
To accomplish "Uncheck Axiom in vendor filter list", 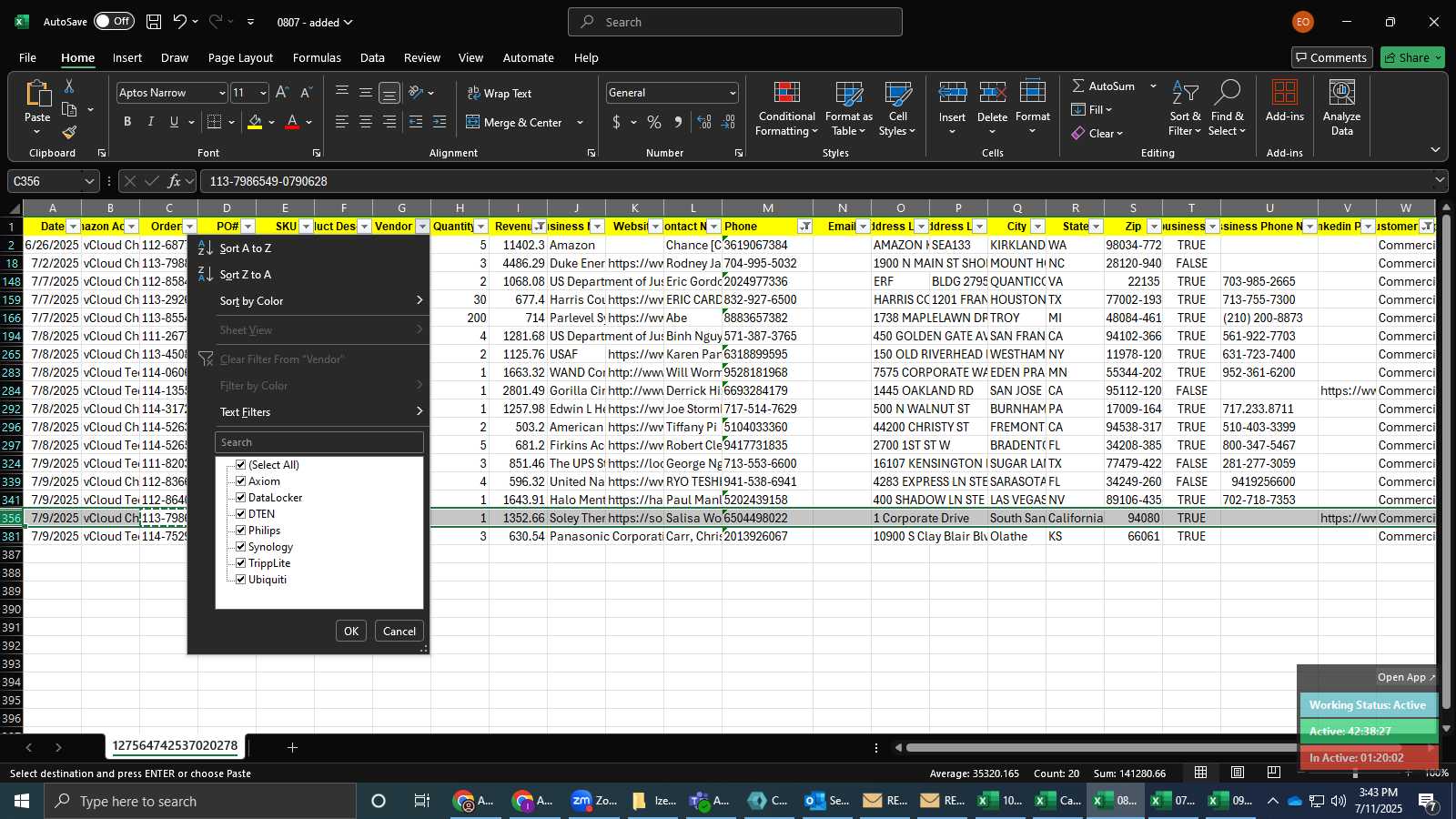I will point(241,481).
